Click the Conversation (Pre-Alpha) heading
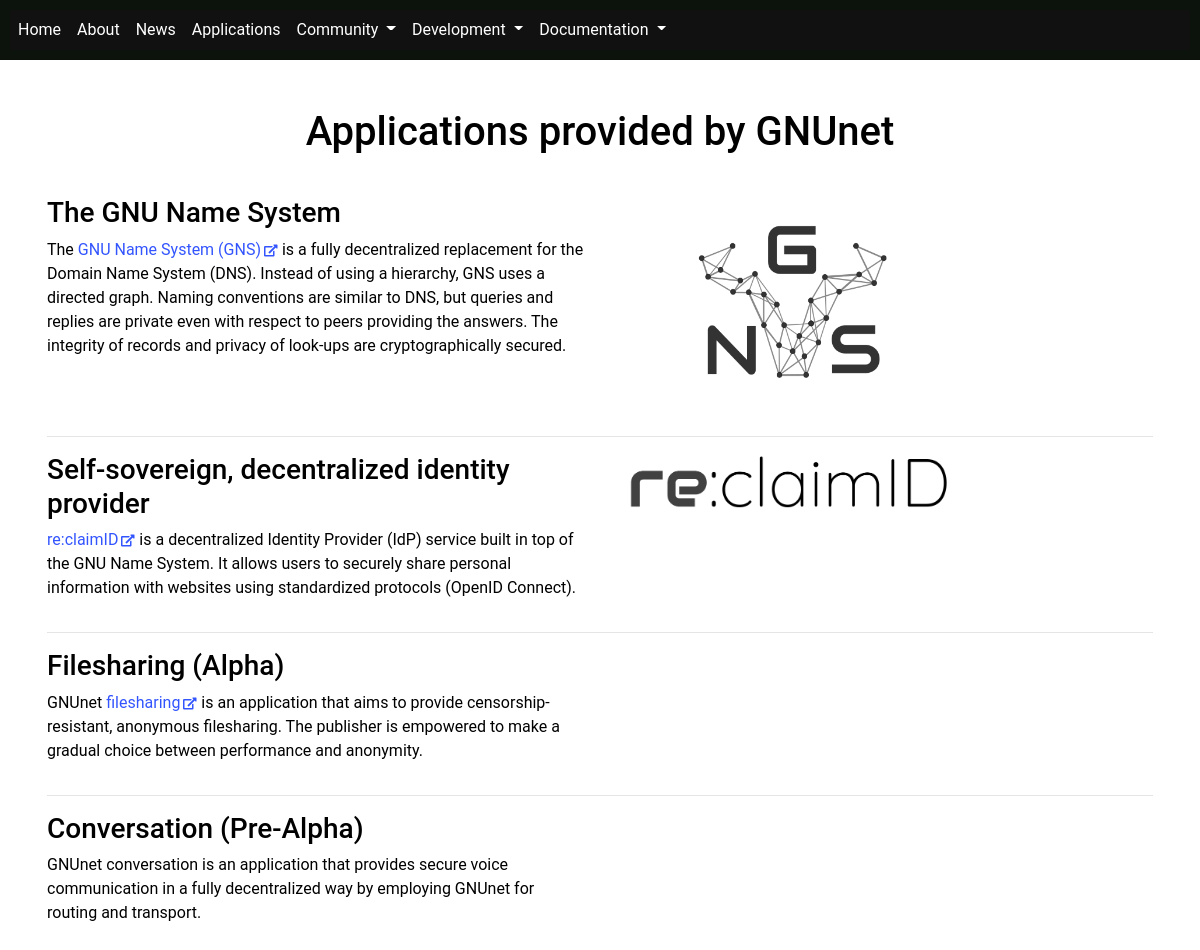1200x950 pixels. pyautogui.click(x=205, y=829)
